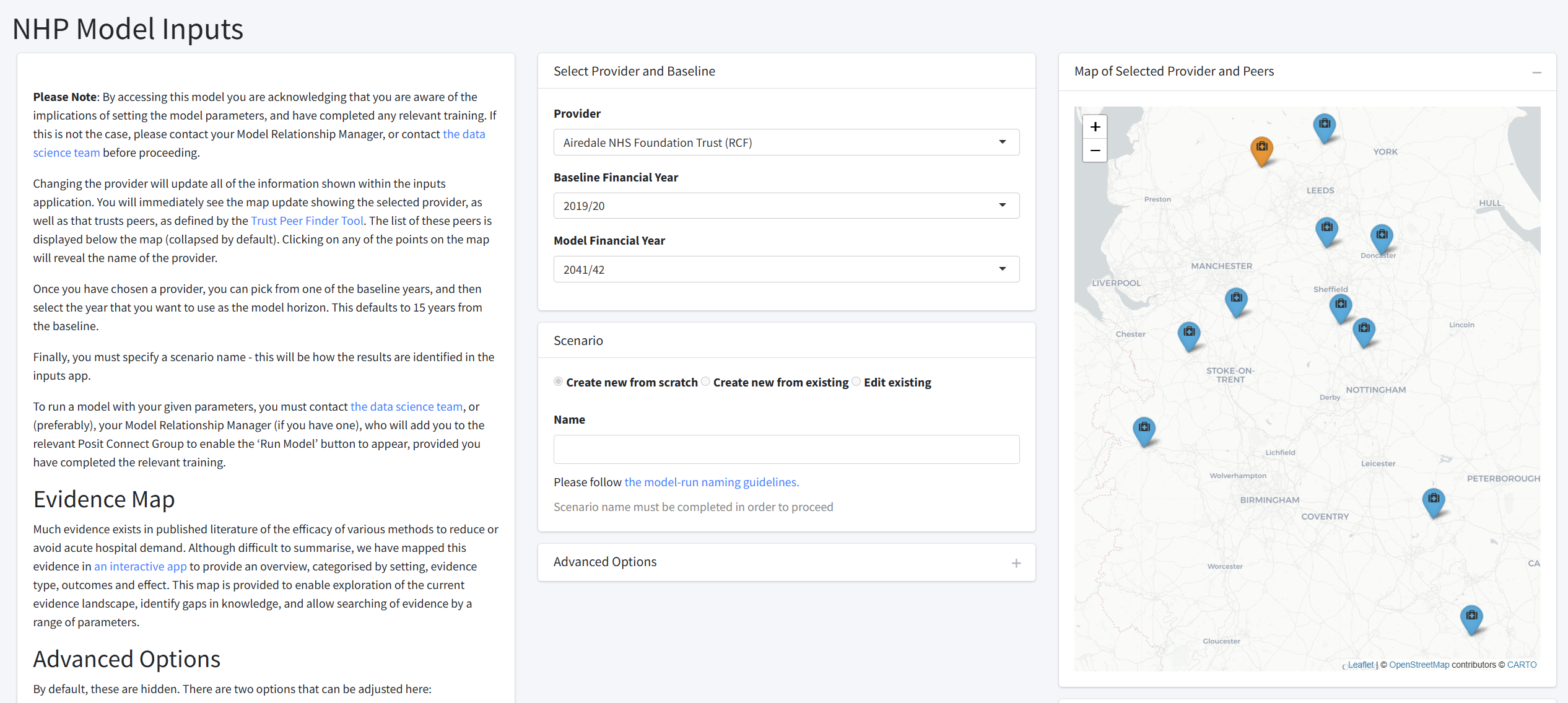Image resolution: width=1568 pixels, height=703 pixels.
Task: Select Create new from scratch option
Action: [x=558, y=382]
